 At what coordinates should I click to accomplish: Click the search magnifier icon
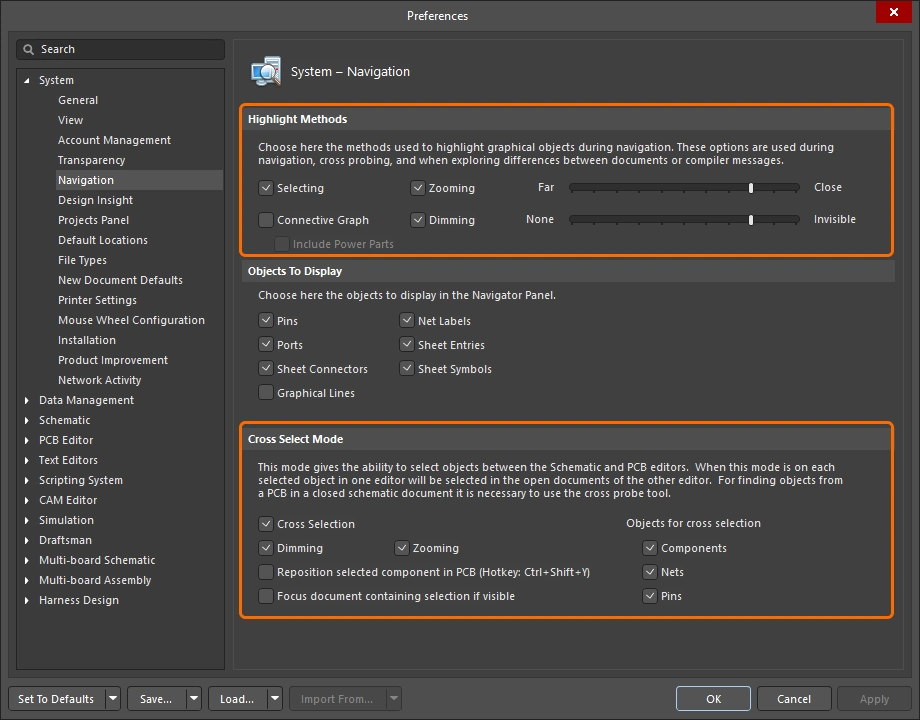pyautogui.click(x=28, y=49)
